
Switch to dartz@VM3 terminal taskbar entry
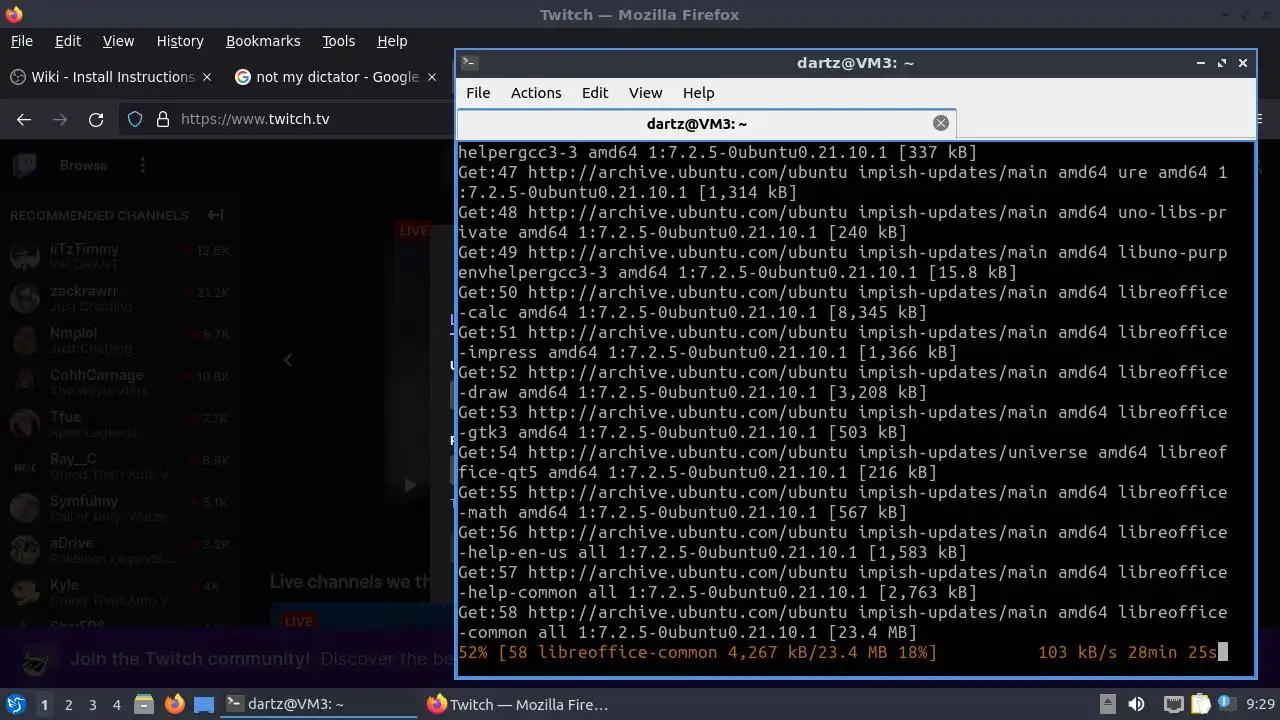pyautogui.click(x=318, y=704)
